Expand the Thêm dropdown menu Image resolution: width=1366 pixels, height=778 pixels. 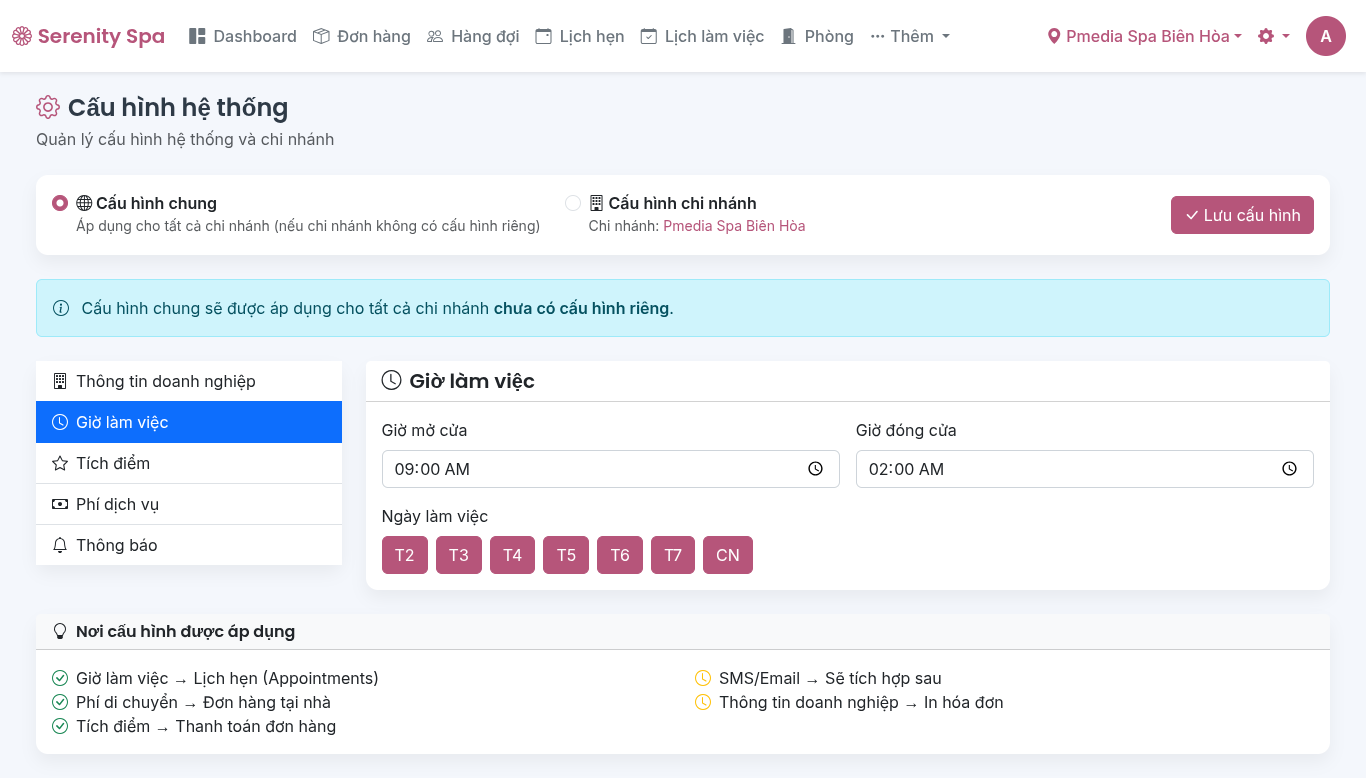coord(910,36)
